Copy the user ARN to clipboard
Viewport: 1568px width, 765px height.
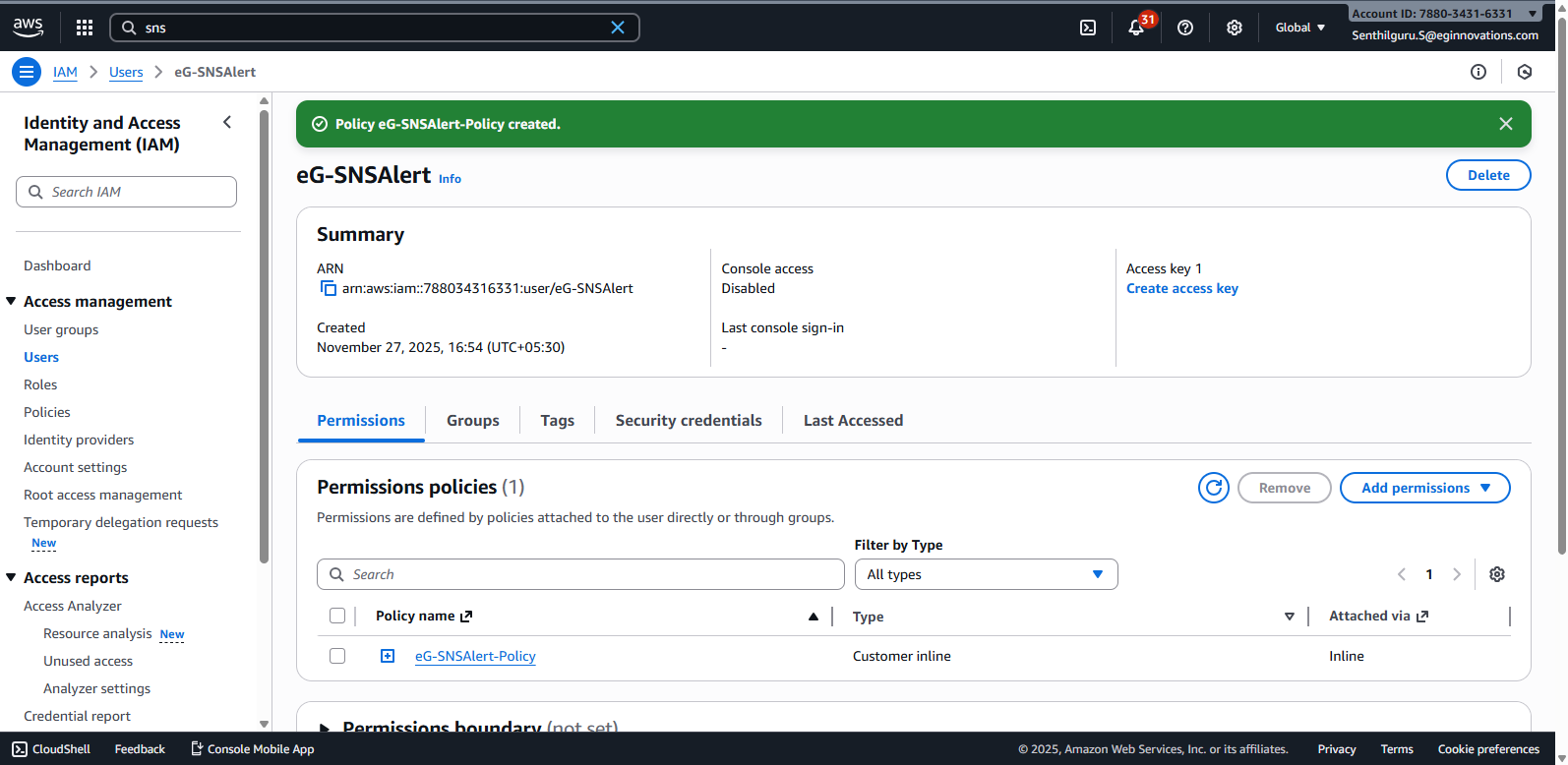[329, 289]
